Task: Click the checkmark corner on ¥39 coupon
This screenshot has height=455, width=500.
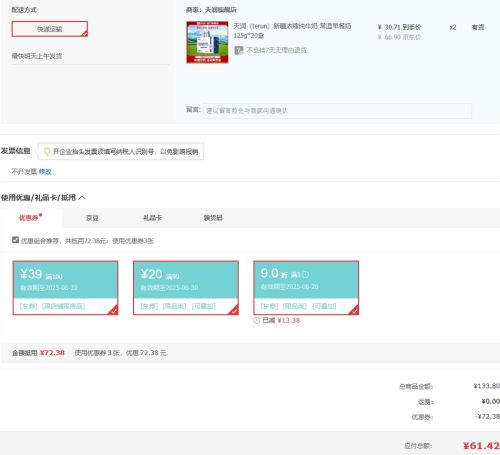Action: click(113, 310)
